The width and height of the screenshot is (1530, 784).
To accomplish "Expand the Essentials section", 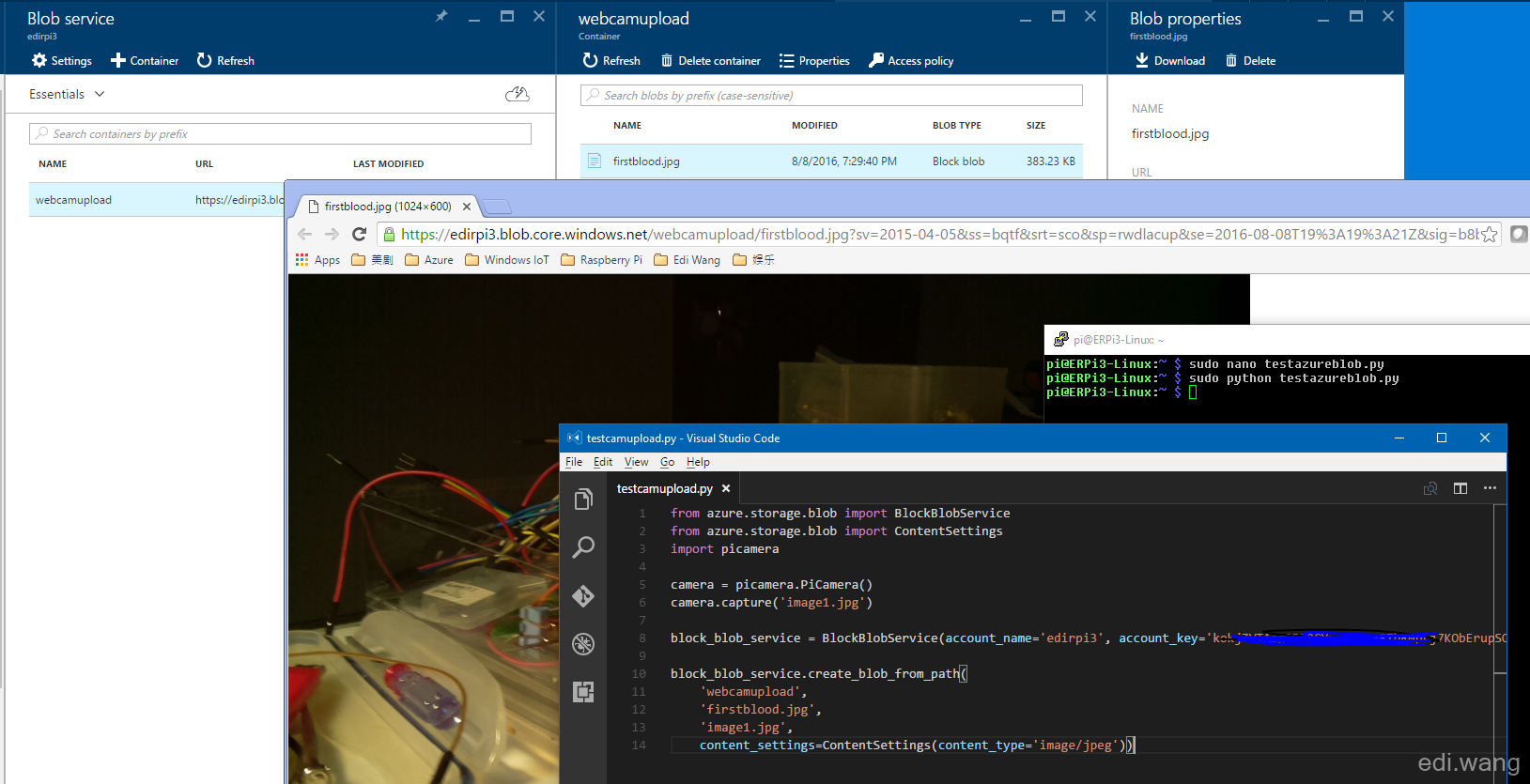I will coord(67,94).
